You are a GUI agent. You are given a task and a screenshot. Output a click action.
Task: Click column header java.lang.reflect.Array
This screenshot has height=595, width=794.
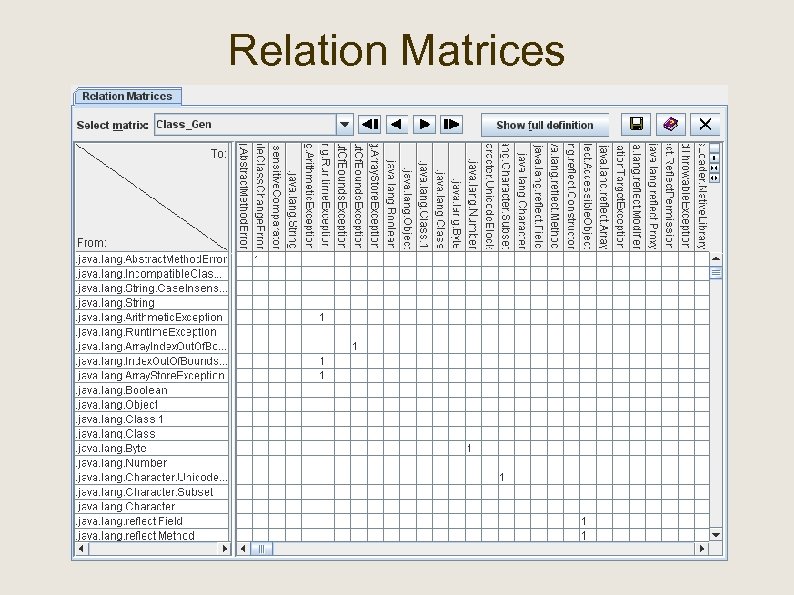(604, 196)
